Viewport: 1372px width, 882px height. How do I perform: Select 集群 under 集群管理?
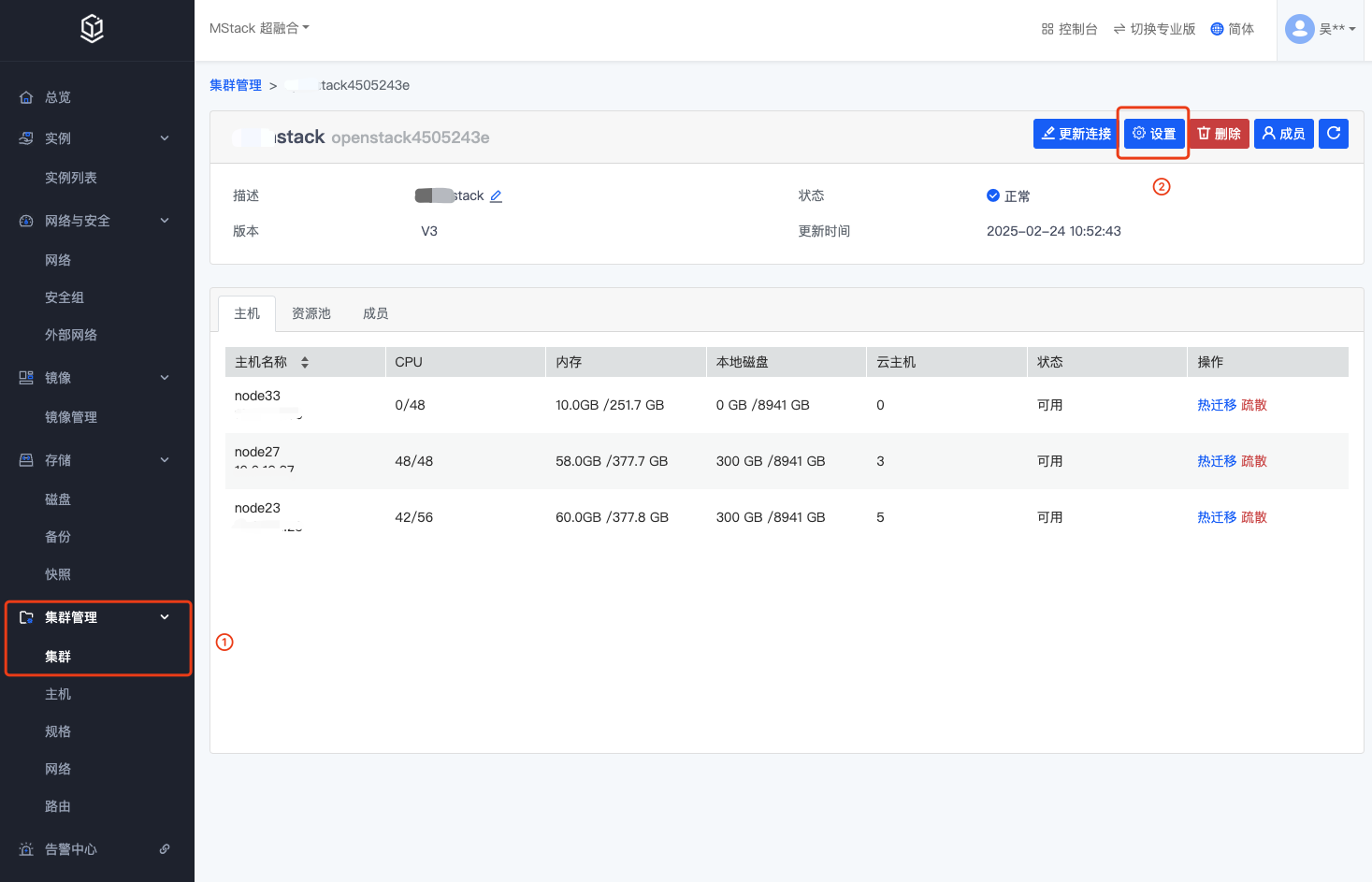(58, 657)
